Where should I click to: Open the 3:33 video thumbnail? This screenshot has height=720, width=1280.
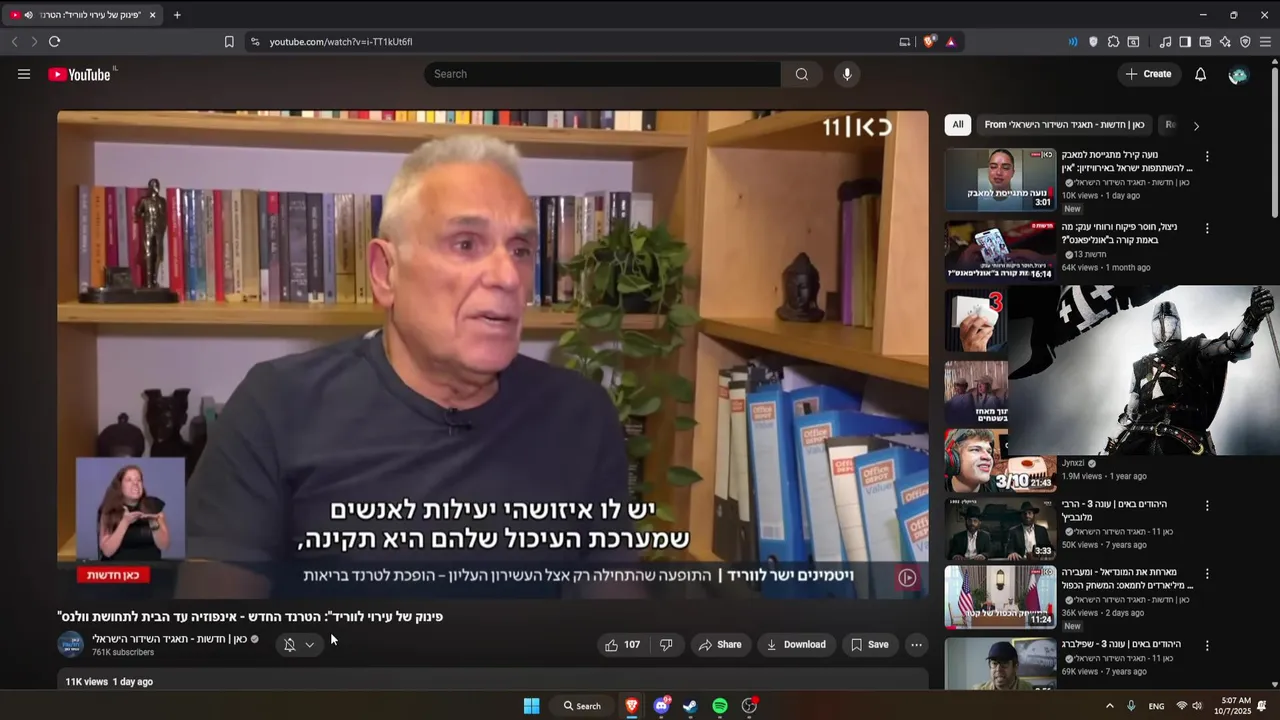[x=1000, y=528]
